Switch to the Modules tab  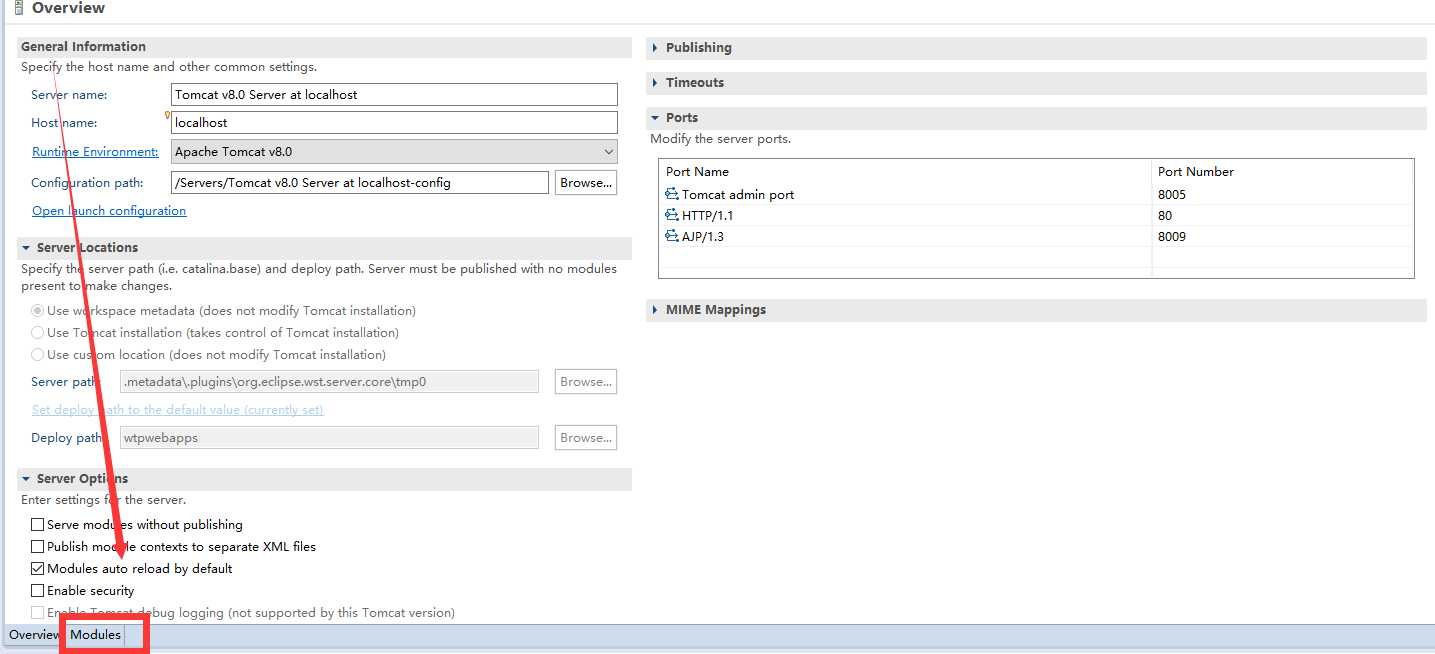[95, 634]
